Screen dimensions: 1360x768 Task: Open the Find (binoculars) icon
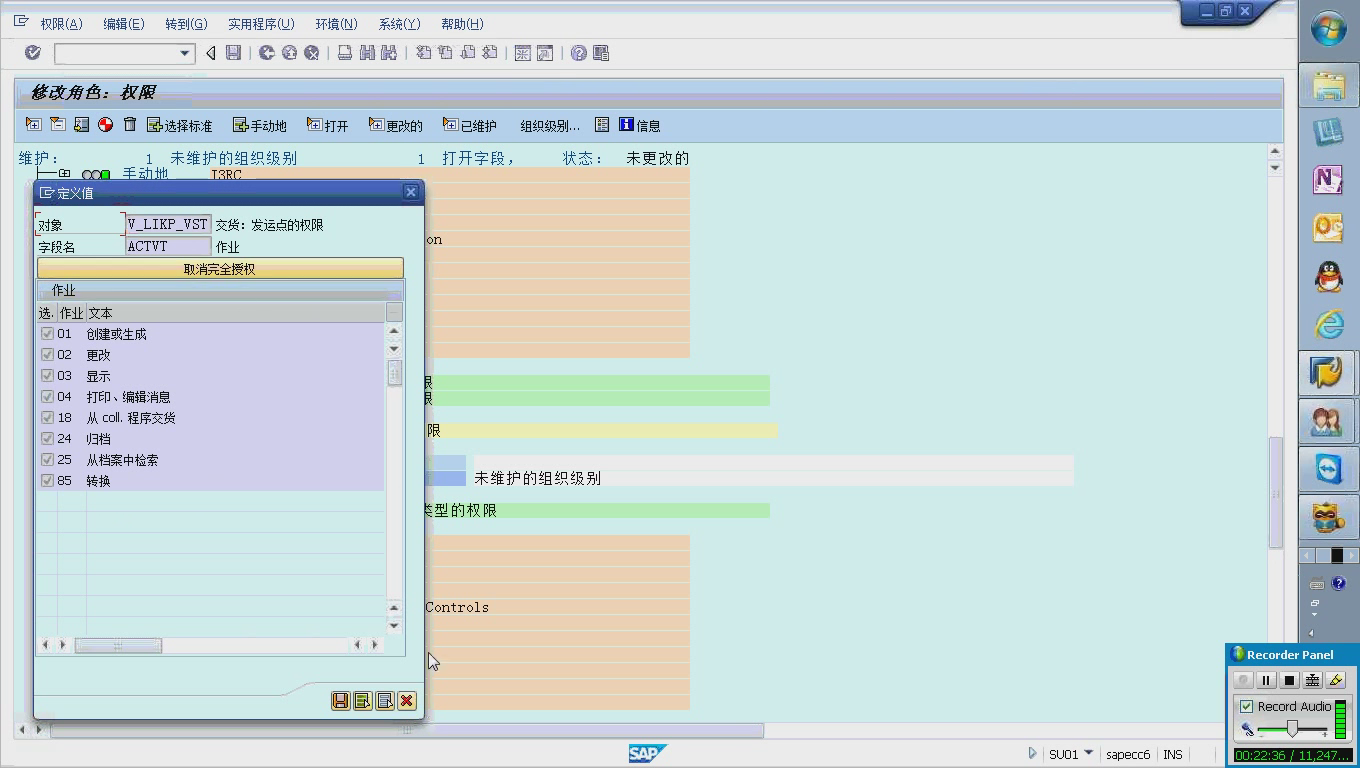pyautogui.click(x=368, y=53)
